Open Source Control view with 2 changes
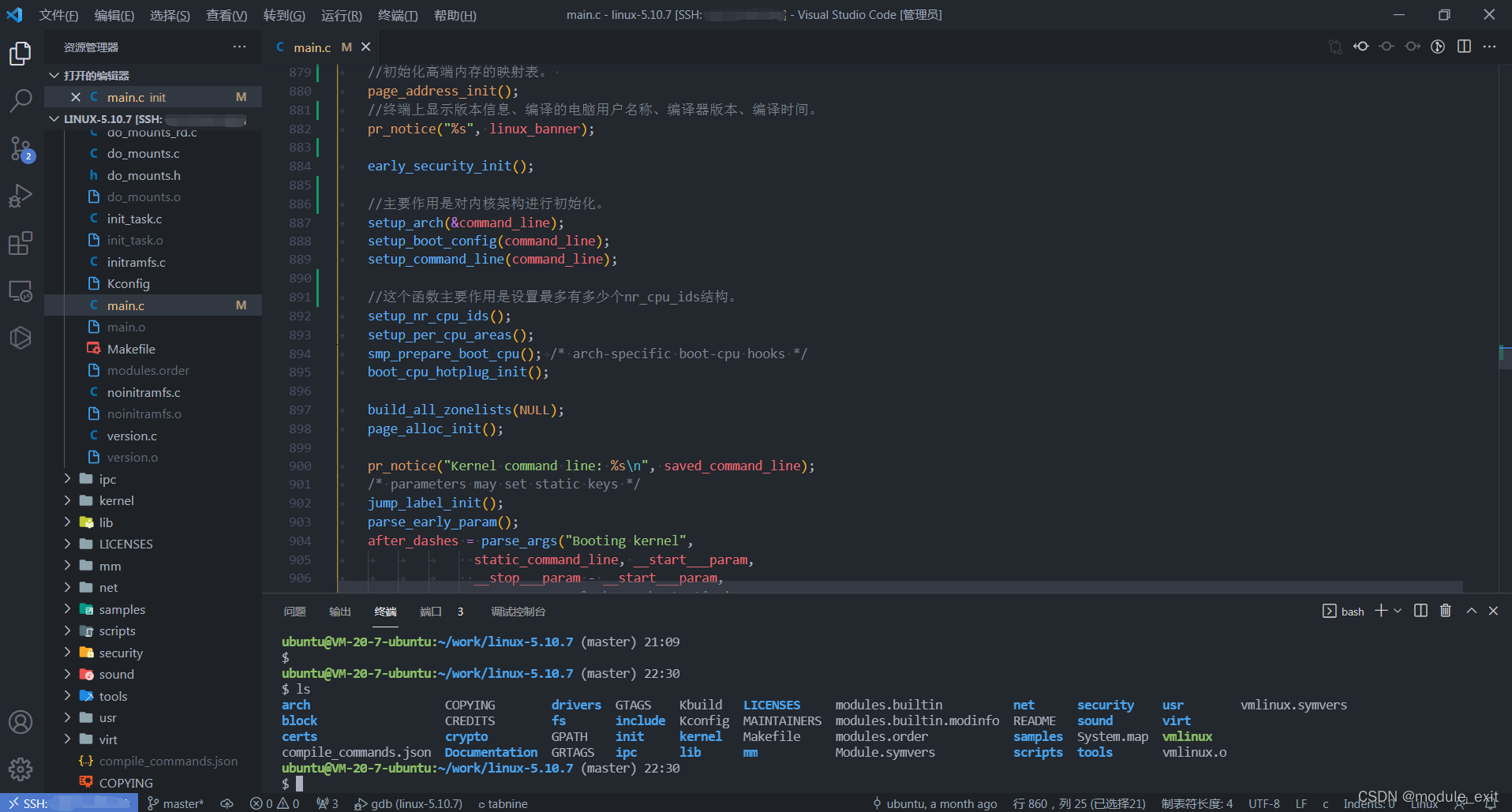 [x=21, y=148]
